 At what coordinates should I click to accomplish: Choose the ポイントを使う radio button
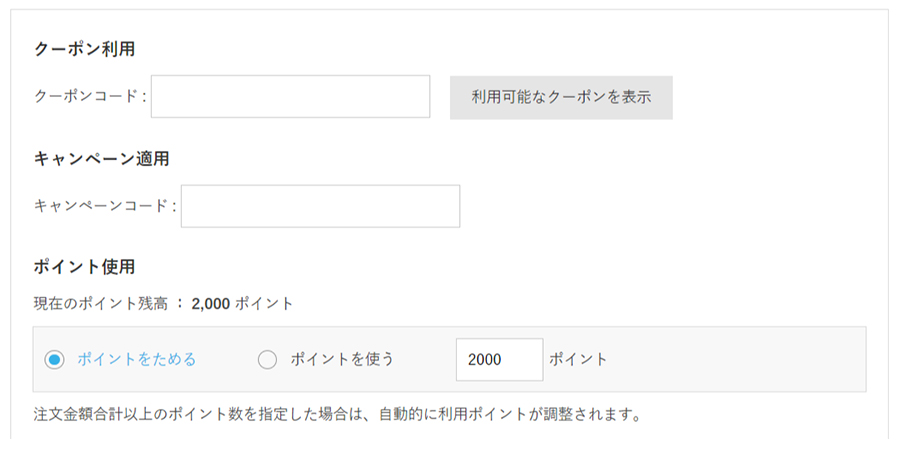(267, 360)
